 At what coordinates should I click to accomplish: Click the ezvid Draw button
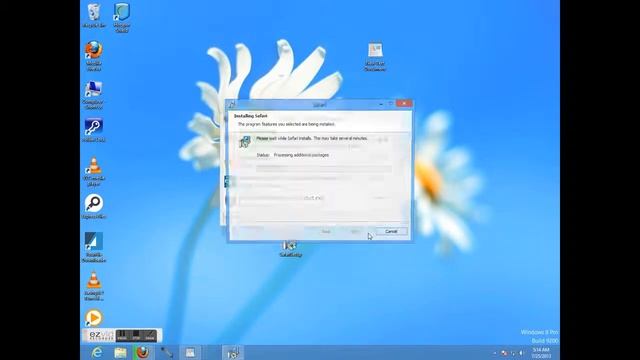(x=150, y=336)
